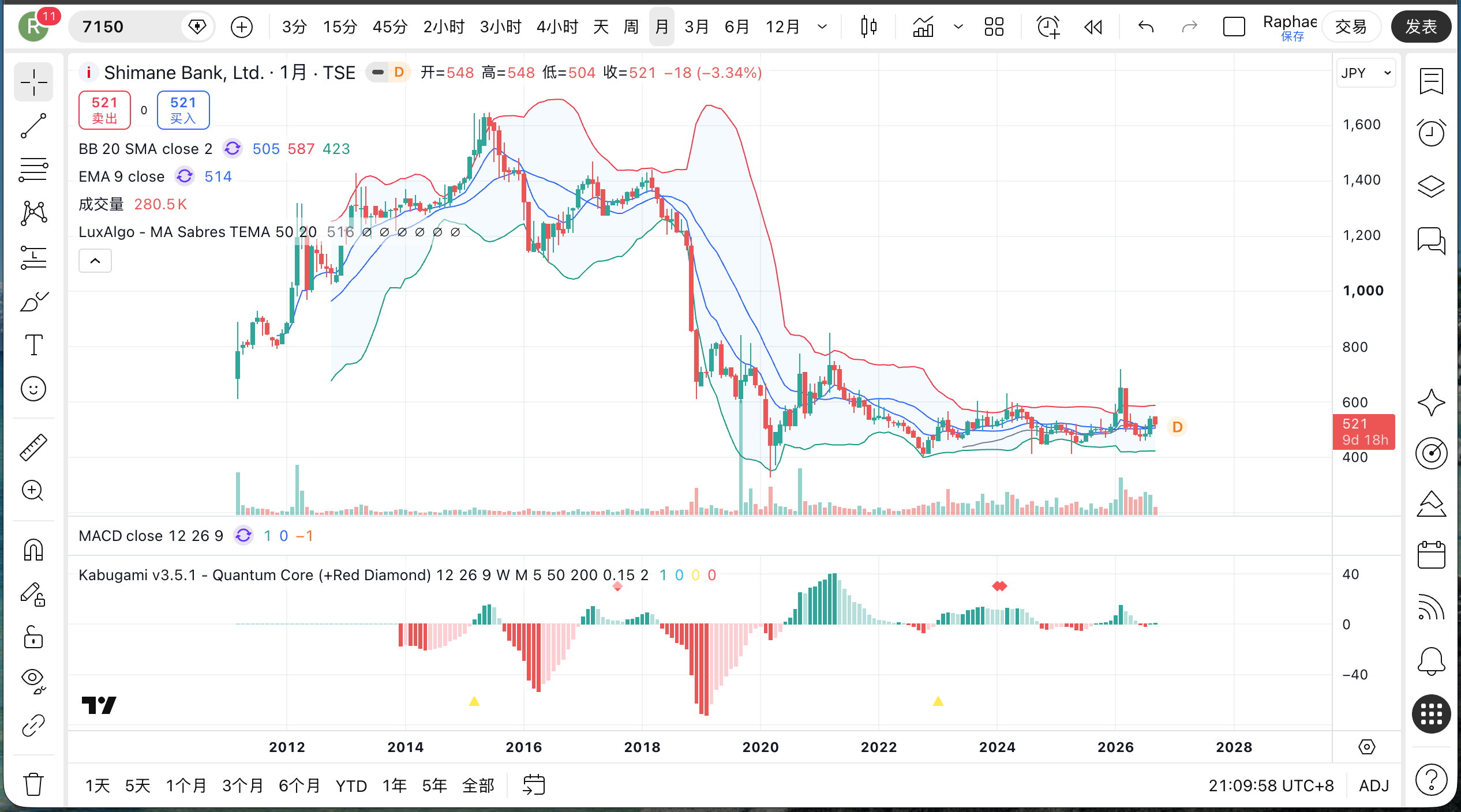This screenshot has width=1461, height=812.
Task: Start bar replay with the rewind icon
Action: click(x=1093, y=27)
